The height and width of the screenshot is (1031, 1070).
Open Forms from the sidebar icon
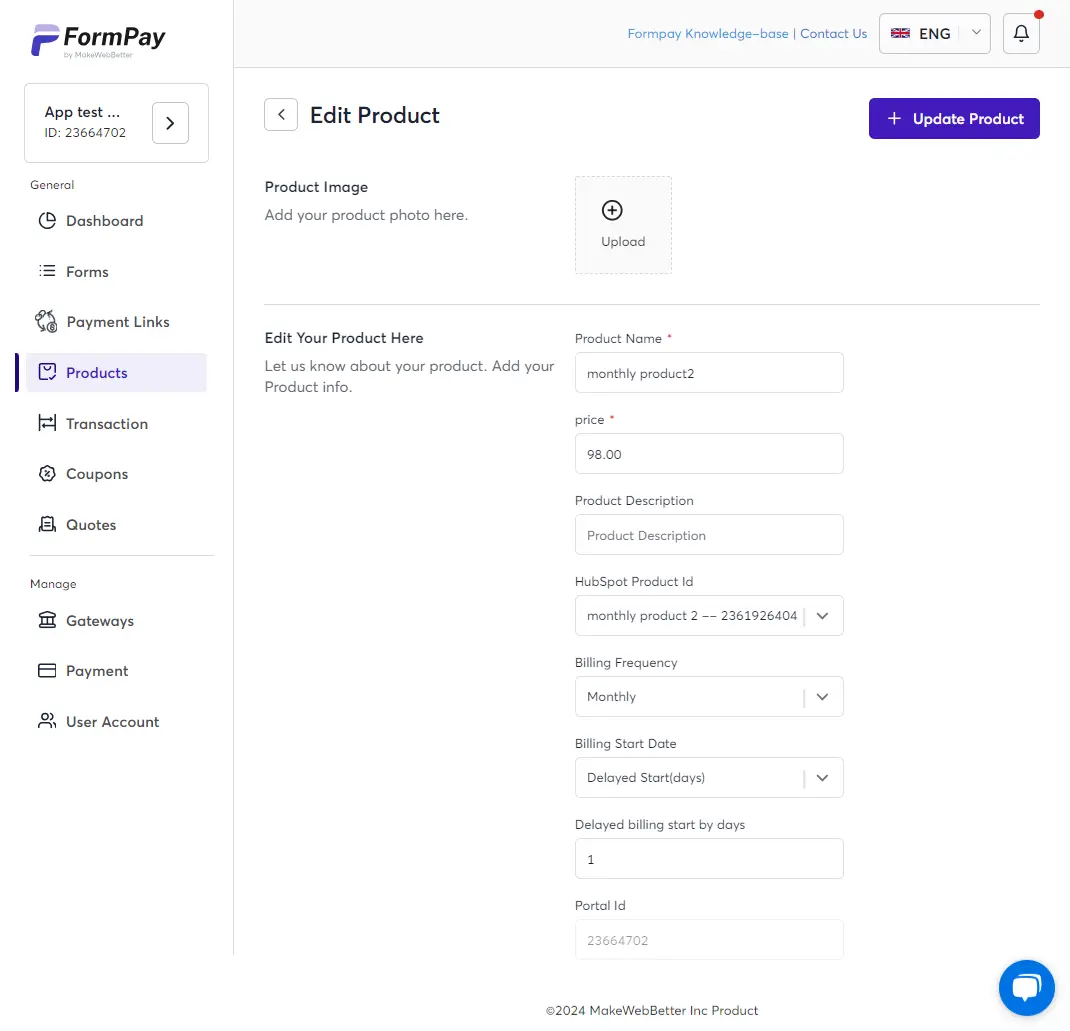[45, 271]
